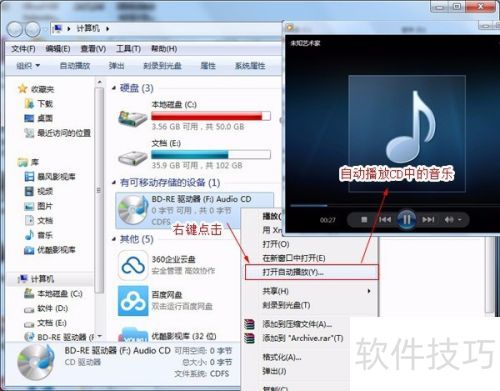Open 音乐 library

[39, 235]
